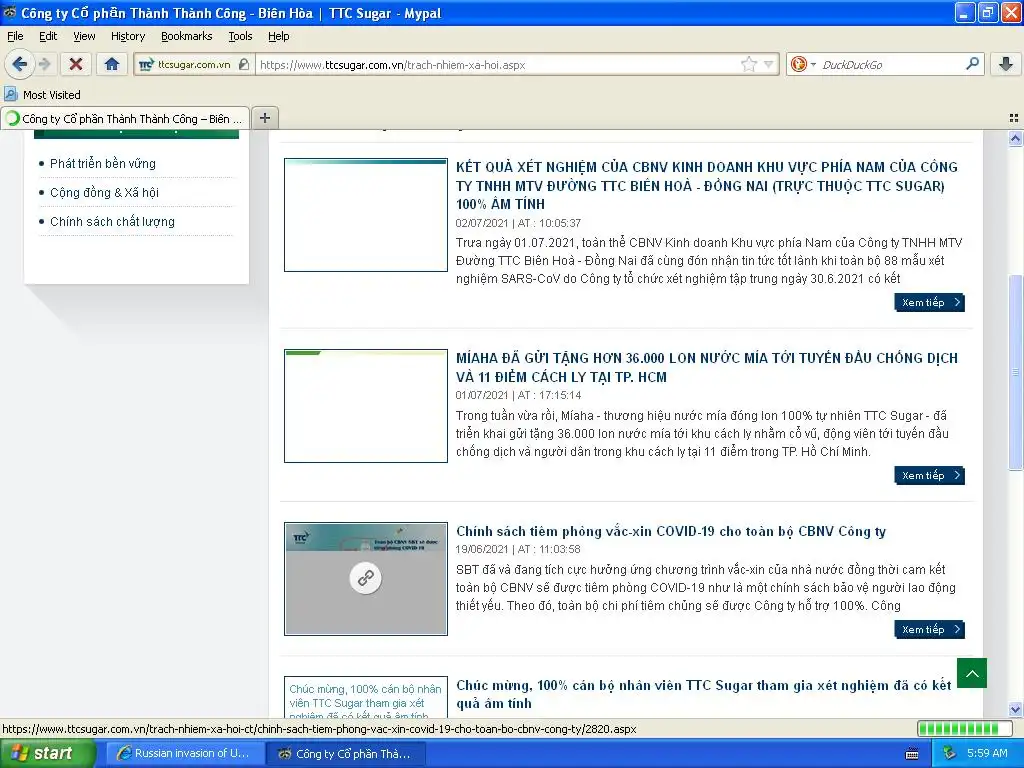Viewport: 1024px width, 768px height.
Task: Open the History menu
Action: click(128, 36)
